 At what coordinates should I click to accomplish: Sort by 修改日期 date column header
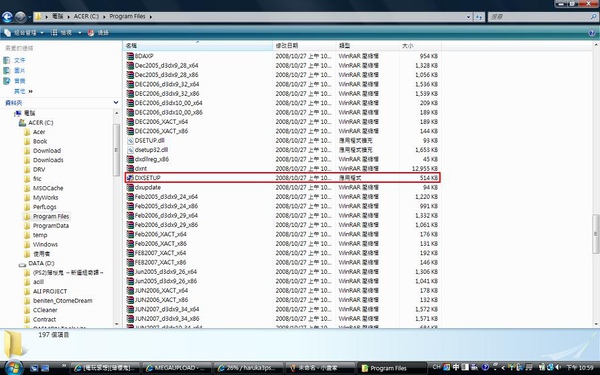(305, 46)
